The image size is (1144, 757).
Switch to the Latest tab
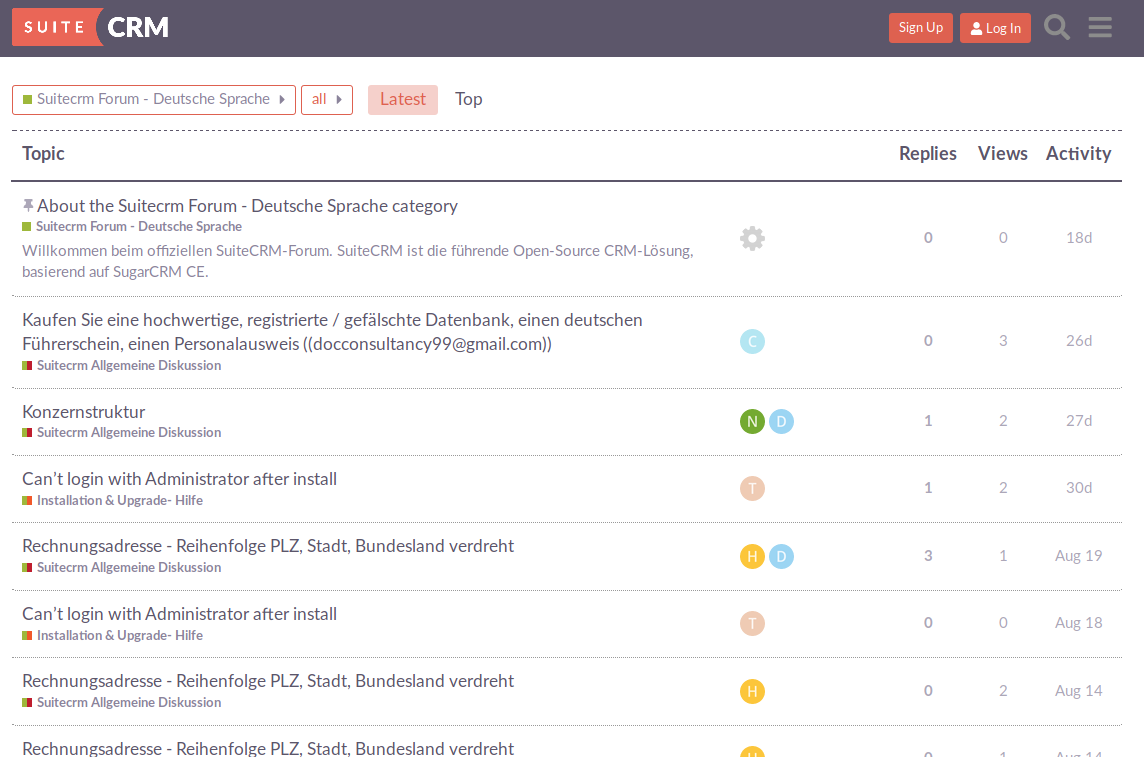tap(403, 99)
